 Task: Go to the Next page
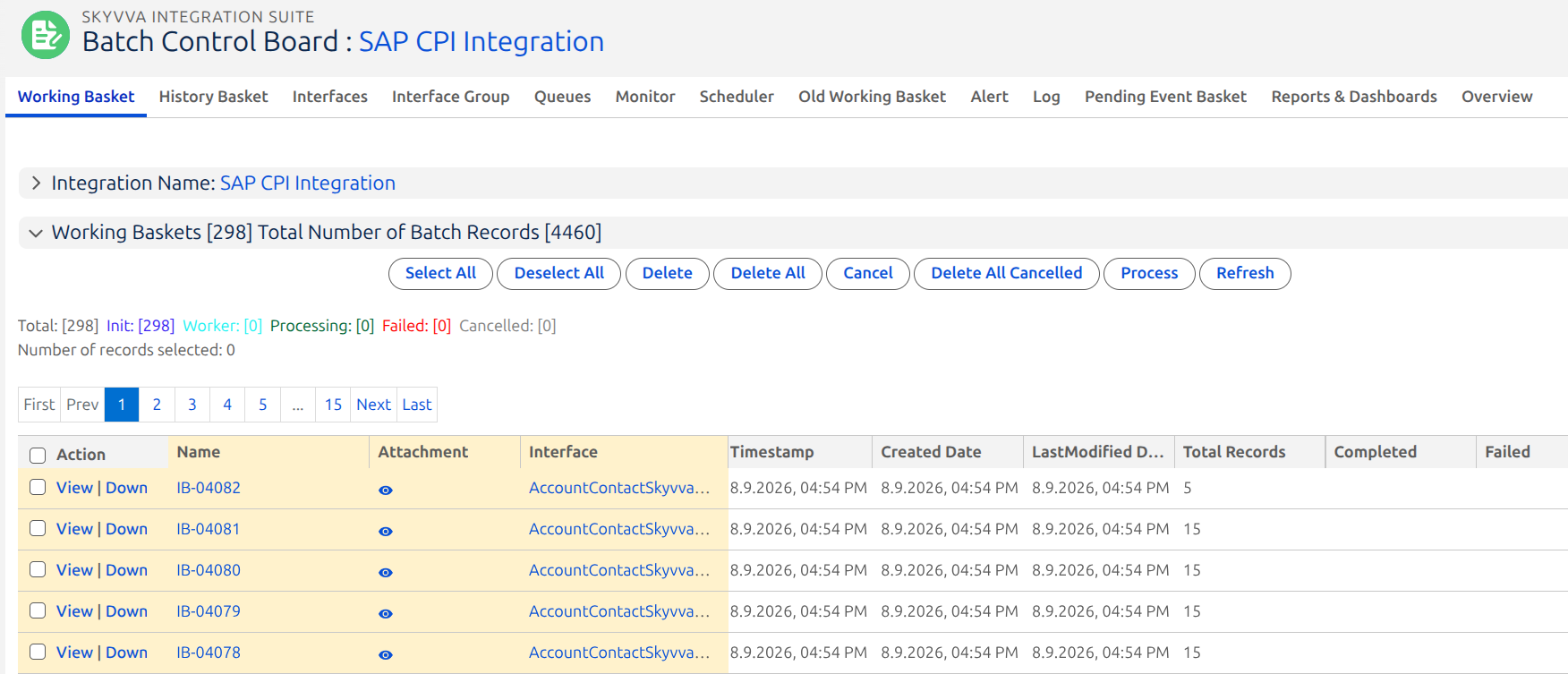point(373,405)
